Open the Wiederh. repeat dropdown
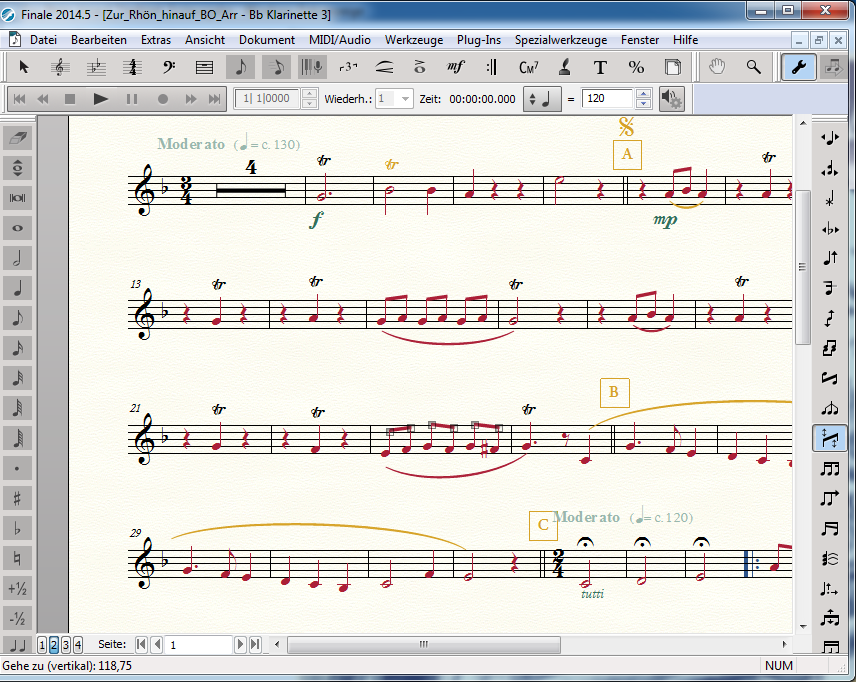Screen dimensions: 856x682 coord(405,99)
